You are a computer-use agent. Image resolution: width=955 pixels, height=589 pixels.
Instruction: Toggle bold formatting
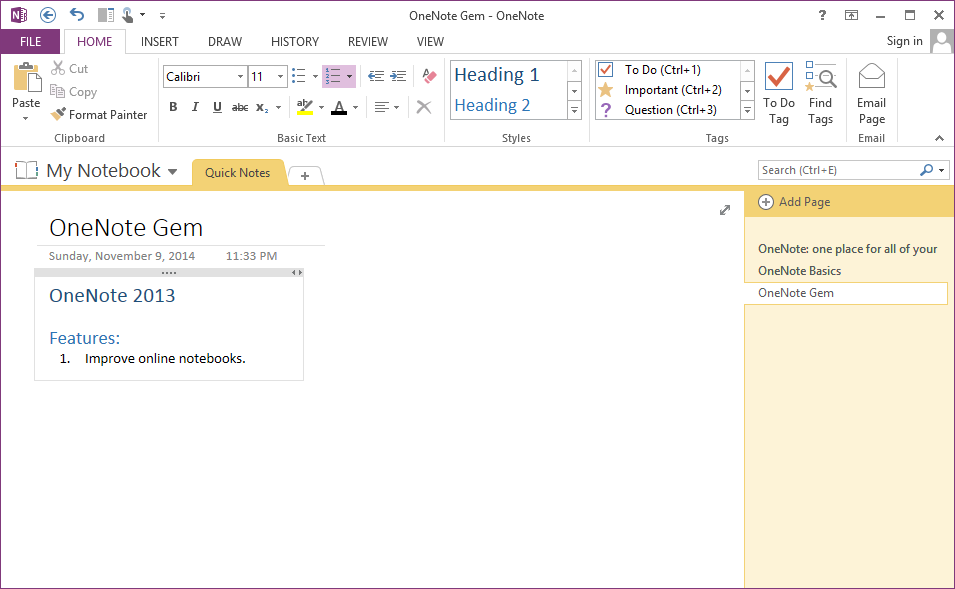pyautogui.click(x=174, y=107)
